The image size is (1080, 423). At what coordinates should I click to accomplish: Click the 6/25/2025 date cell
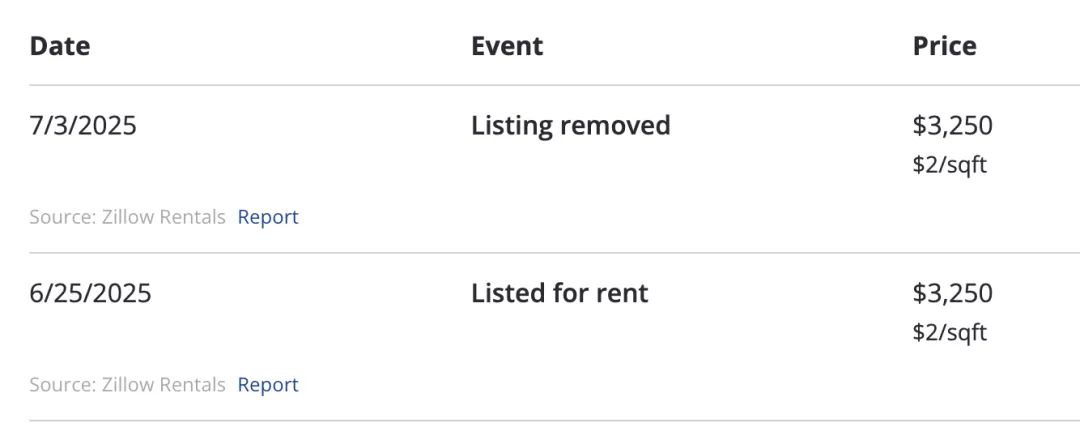90,293
